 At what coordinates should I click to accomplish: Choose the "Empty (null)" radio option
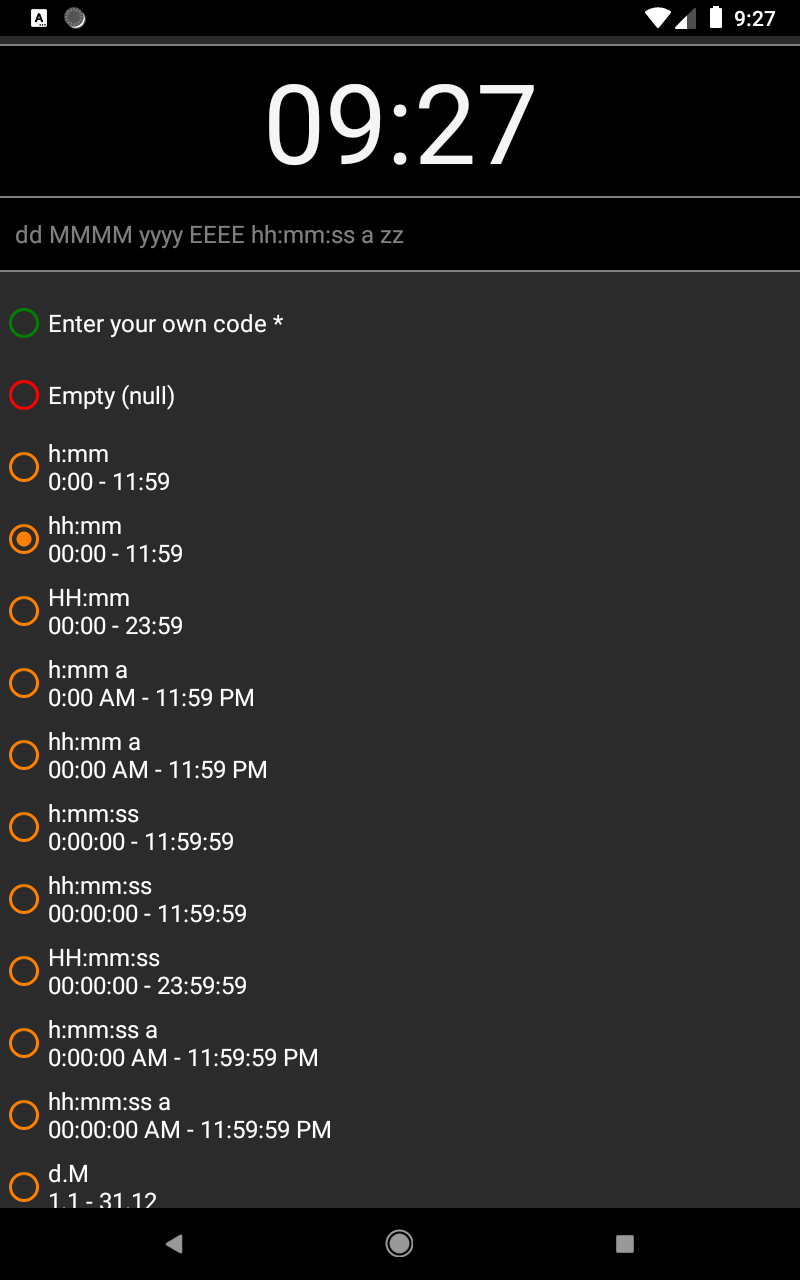coord(24,396)
